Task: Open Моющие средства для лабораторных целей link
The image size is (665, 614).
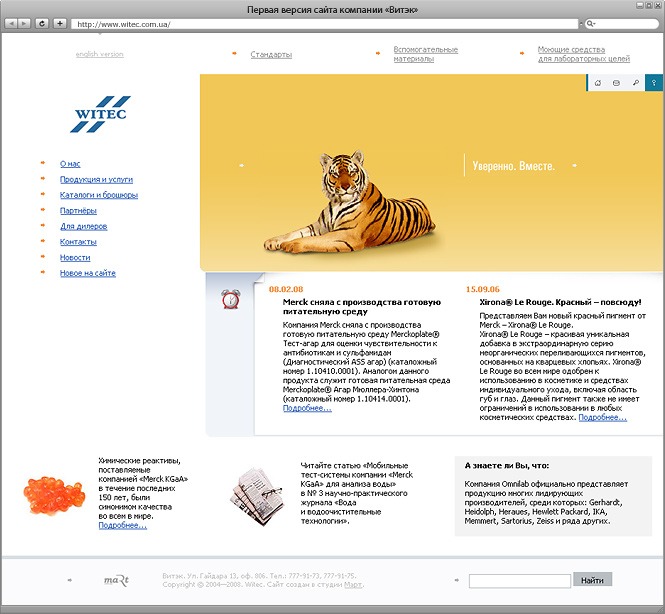Action: click(584, 54)
